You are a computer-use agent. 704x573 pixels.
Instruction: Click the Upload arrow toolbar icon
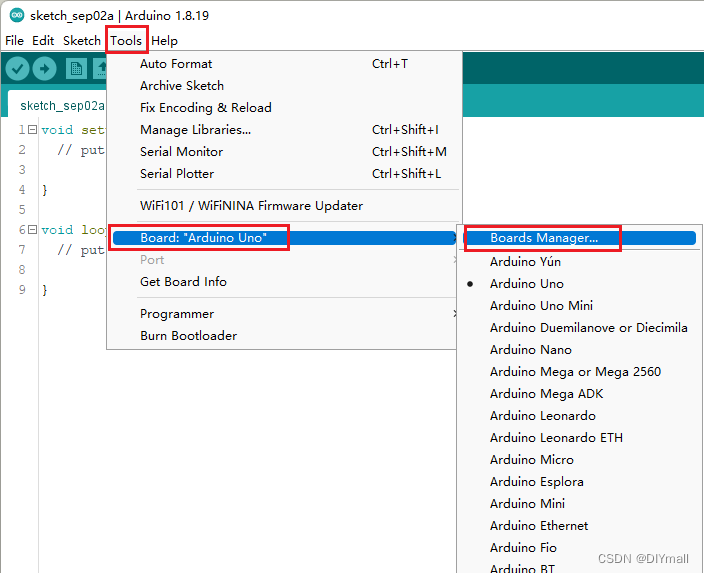point(44,69)
